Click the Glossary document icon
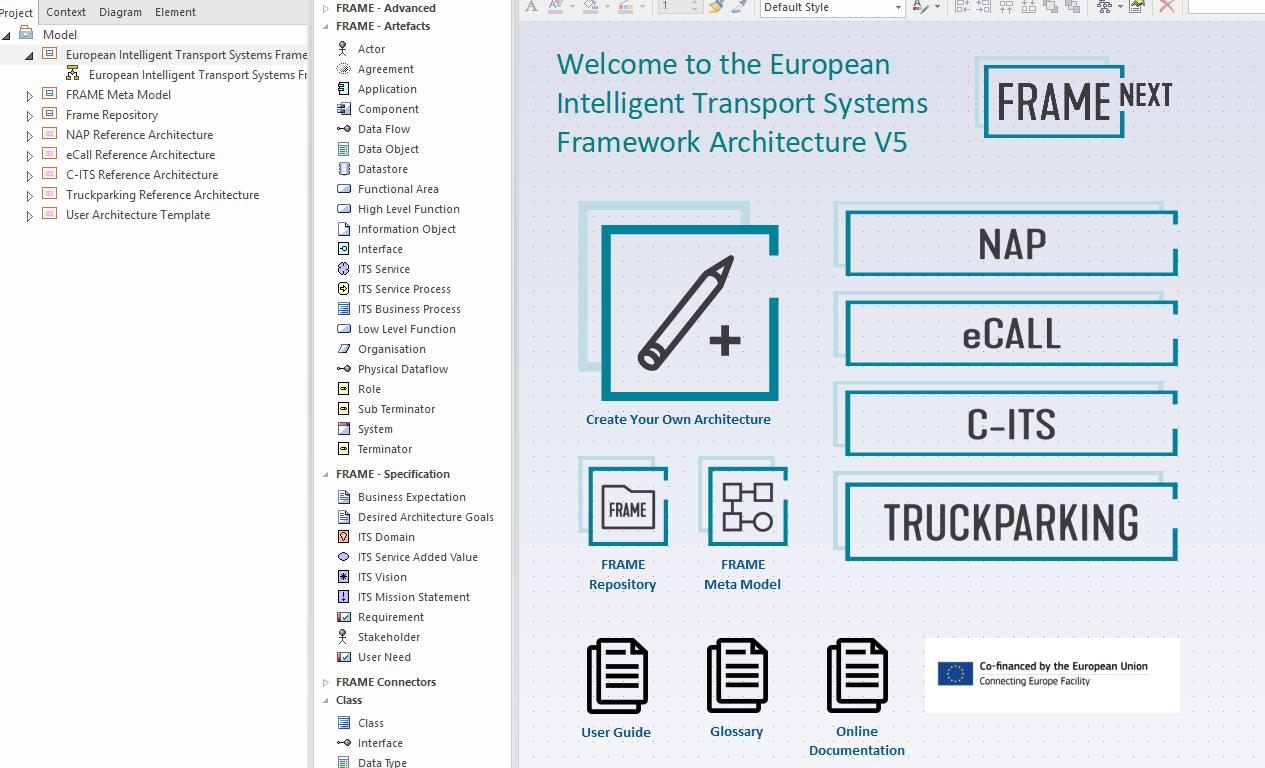Image resolution: width=1265 pixels, height=768 pixels. click(x=737, y=677)
